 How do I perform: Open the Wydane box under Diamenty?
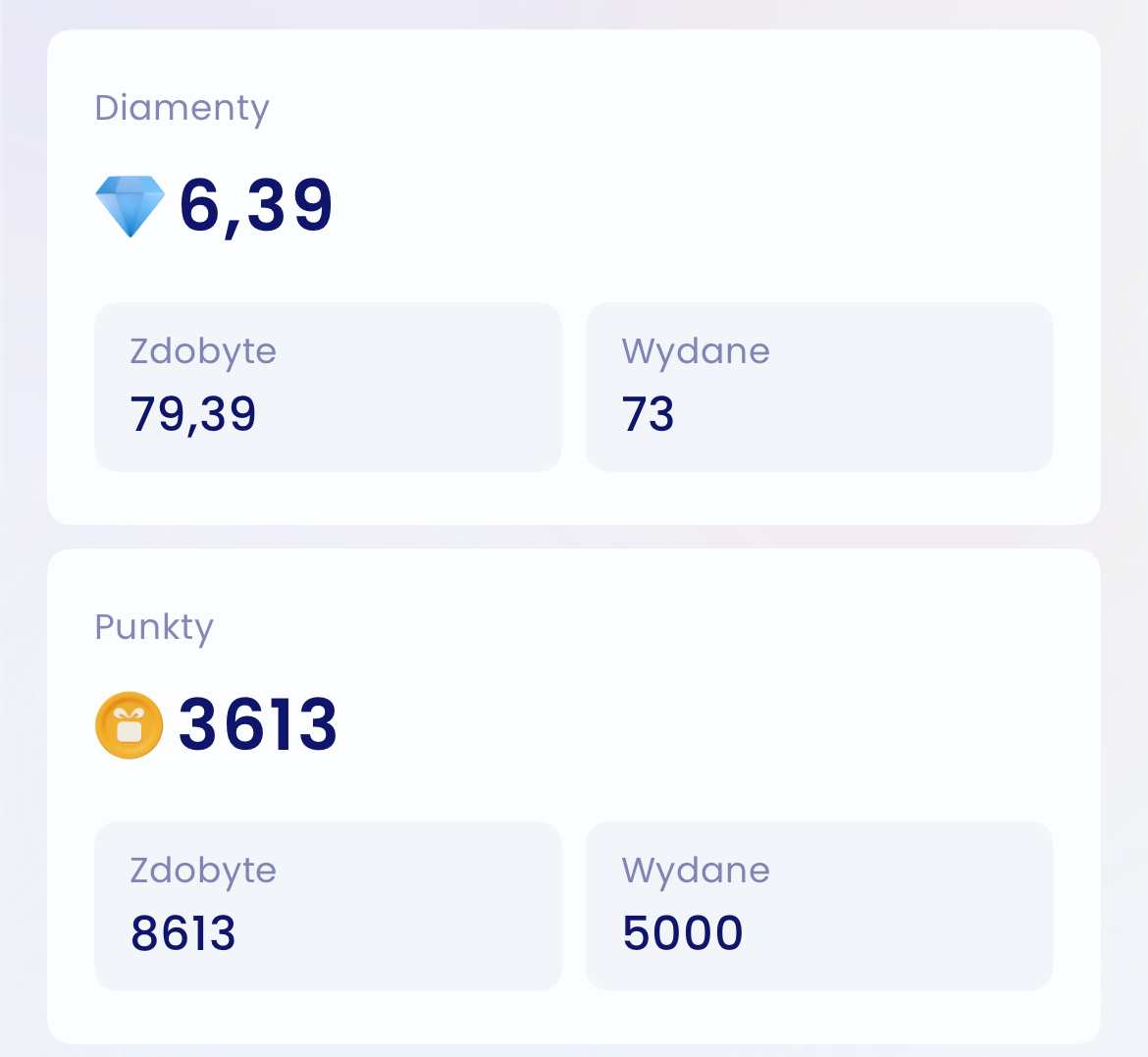pyautogui.click(x=820, y=387)
